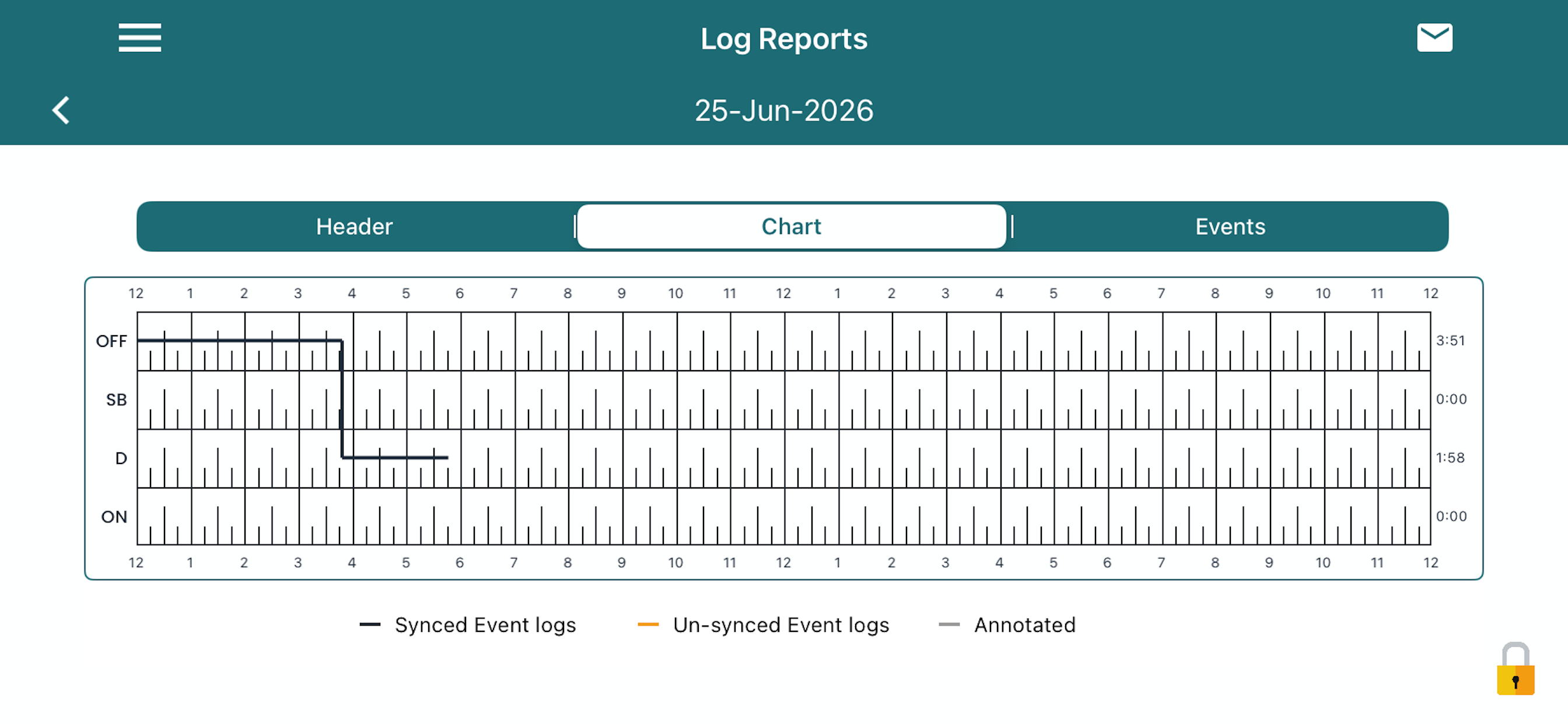The width and height of the screenshot is (1568, 724).
Task: Open the hamburger menu
Action: click(140, 38)
